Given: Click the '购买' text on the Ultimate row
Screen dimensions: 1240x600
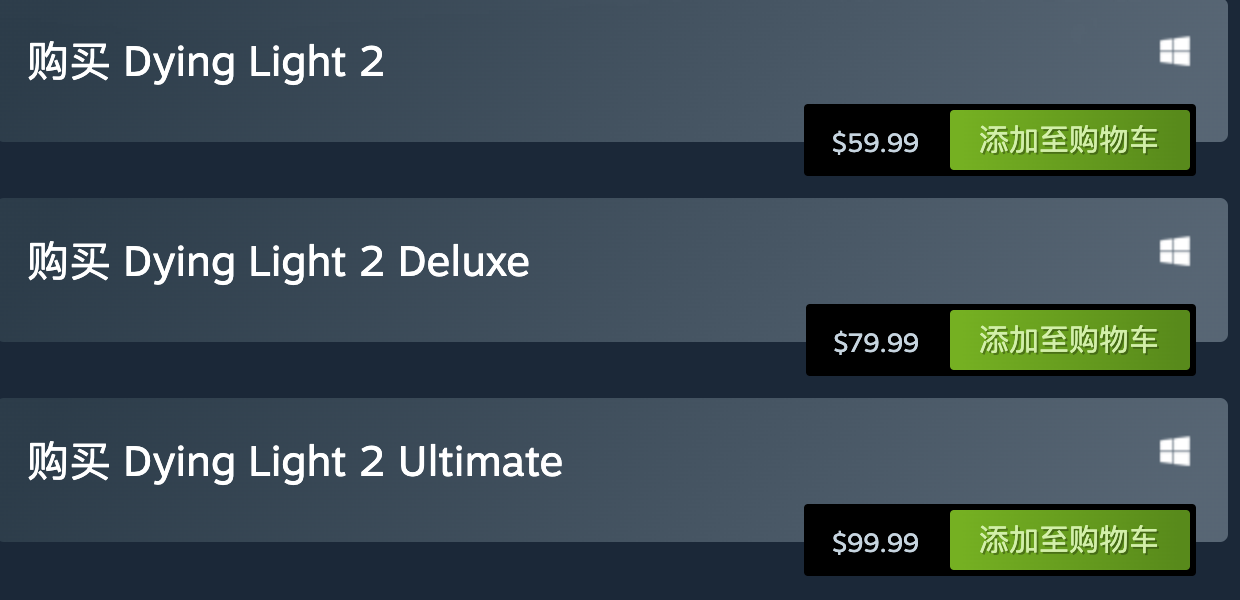Looking at the screenshot, I should point(68,462).
